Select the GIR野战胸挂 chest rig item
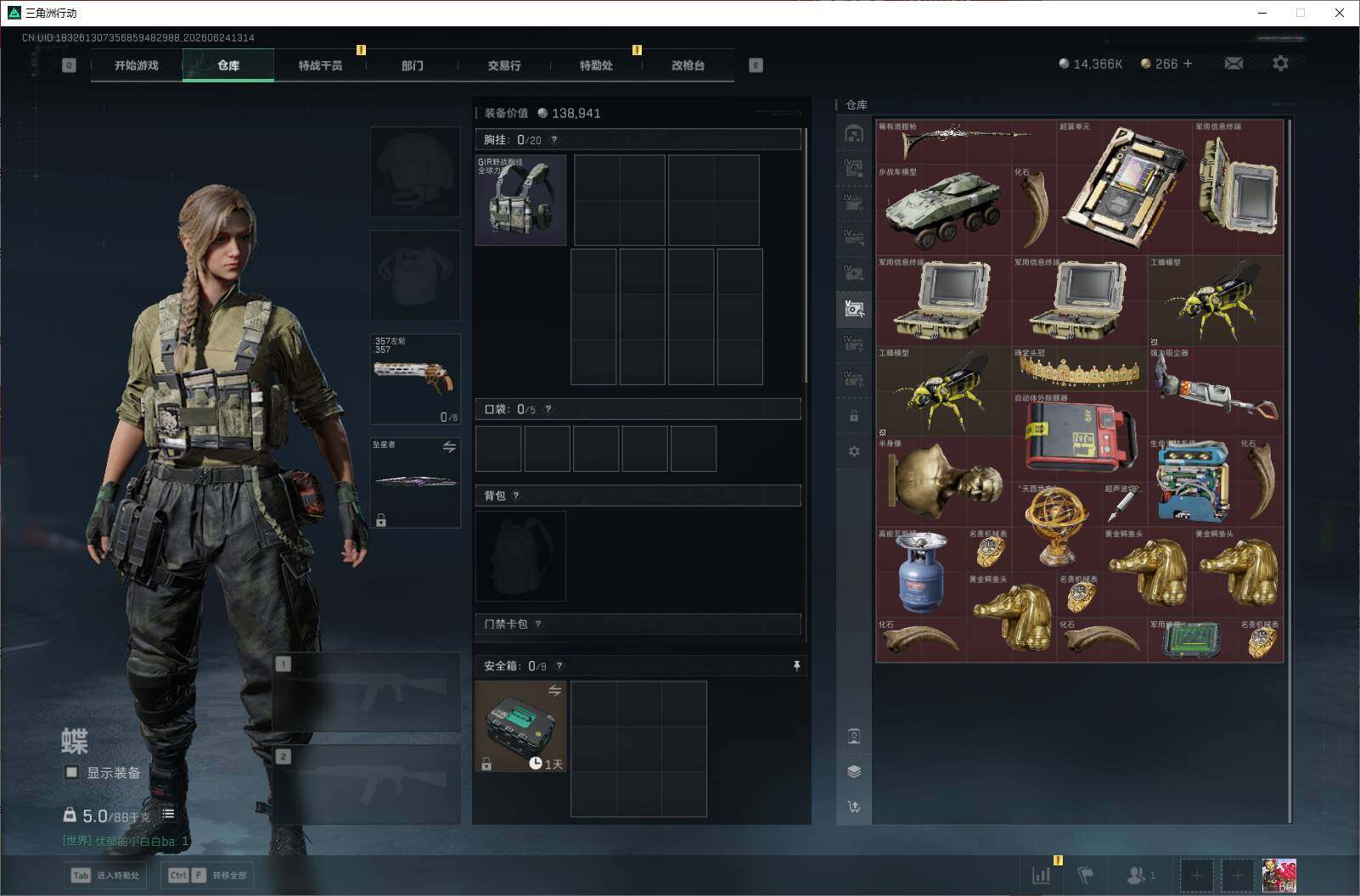This screenshot has width=1360, height=896. click(520, 200)
